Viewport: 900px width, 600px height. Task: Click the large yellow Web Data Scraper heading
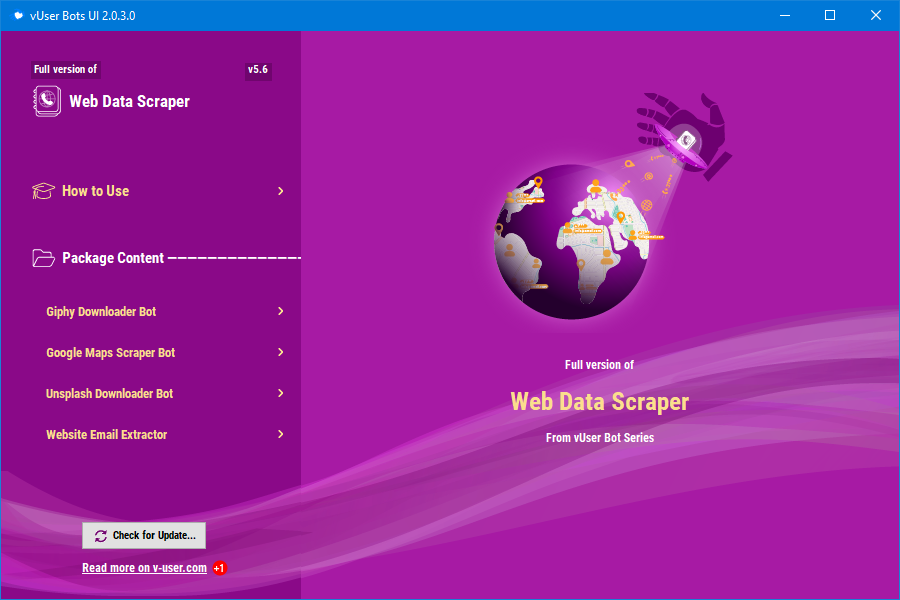point(600,401)
